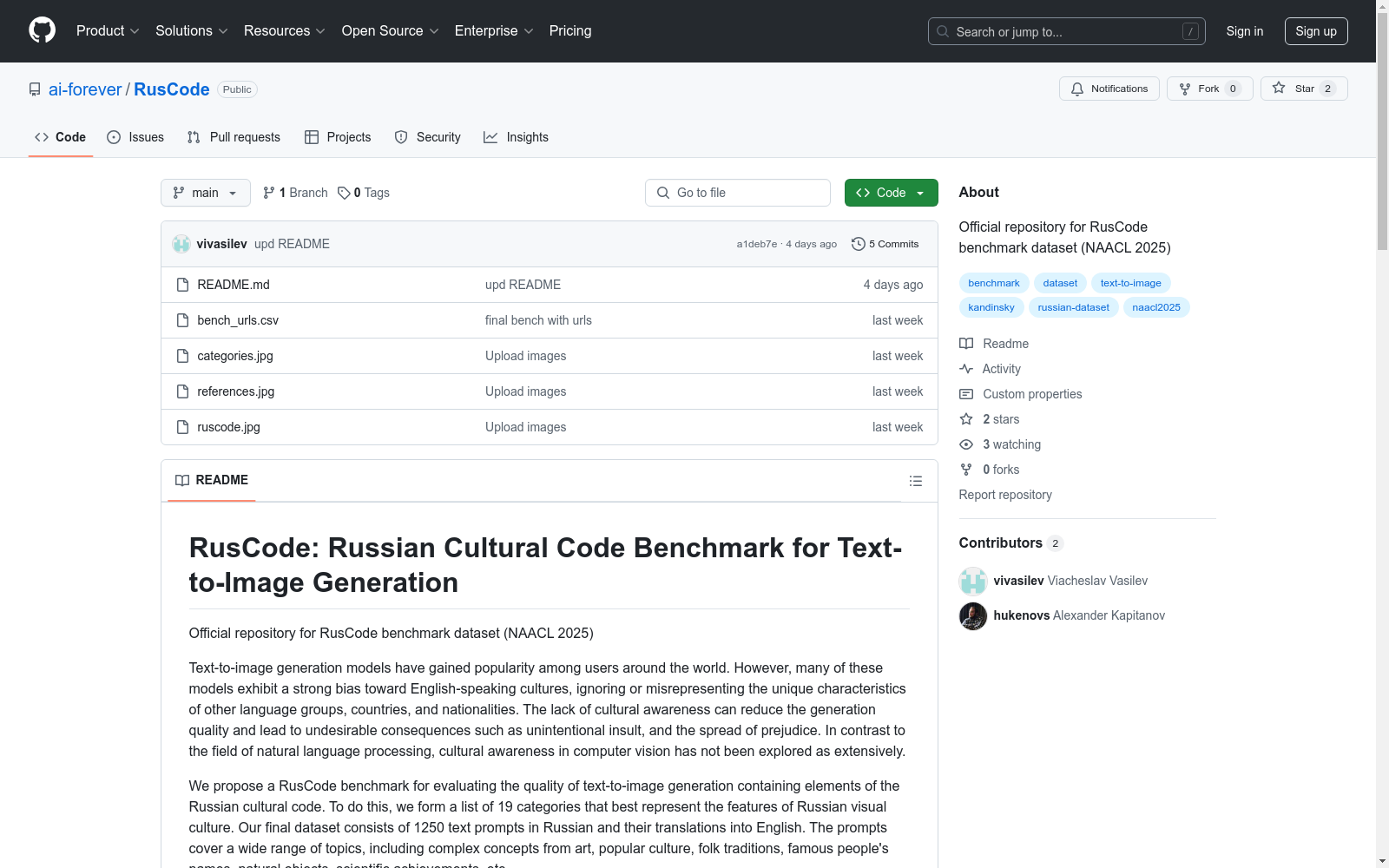The width and height of the screenshot is (1389, 868).
Task: Click the hukenovs avatar under Contributors
Action: click(x=973, y=615)
